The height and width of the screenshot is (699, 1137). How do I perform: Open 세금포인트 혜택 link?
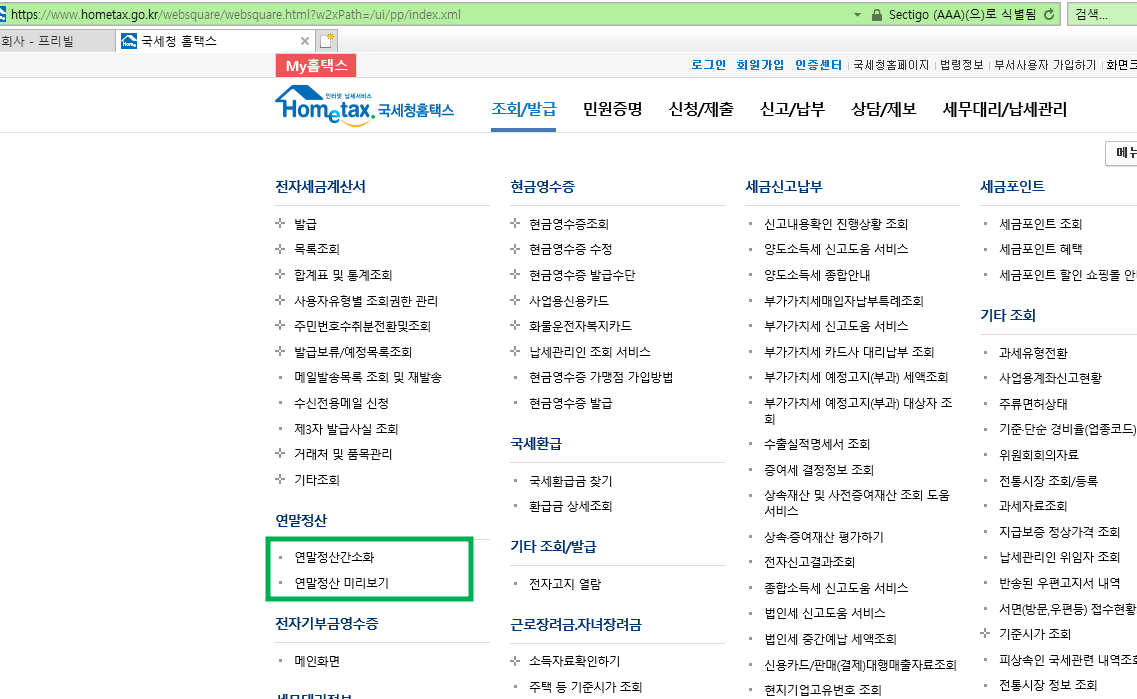[1041, 249]
